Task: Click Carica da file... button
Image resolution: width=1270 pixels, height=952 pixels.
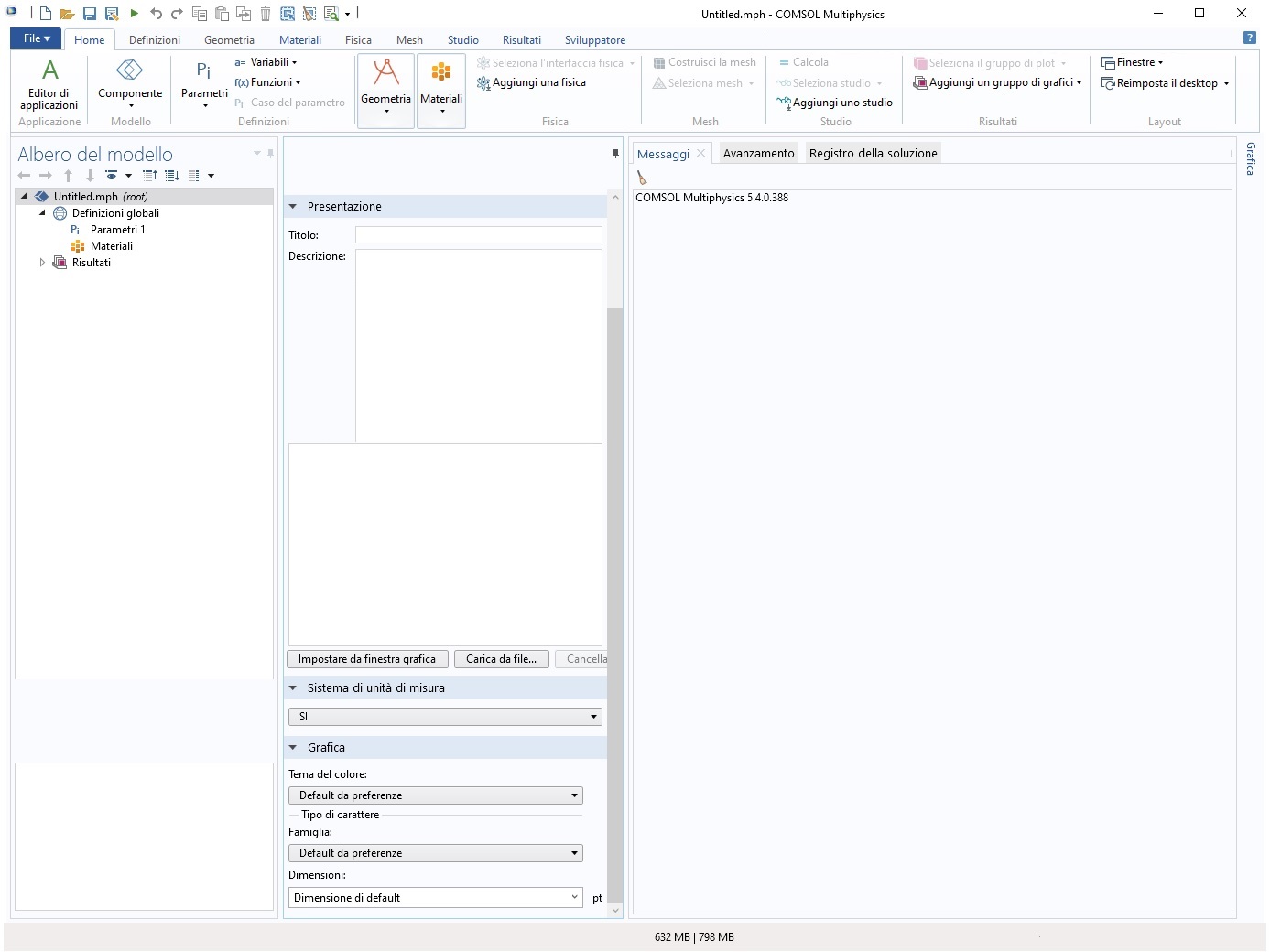Action: 501,659
